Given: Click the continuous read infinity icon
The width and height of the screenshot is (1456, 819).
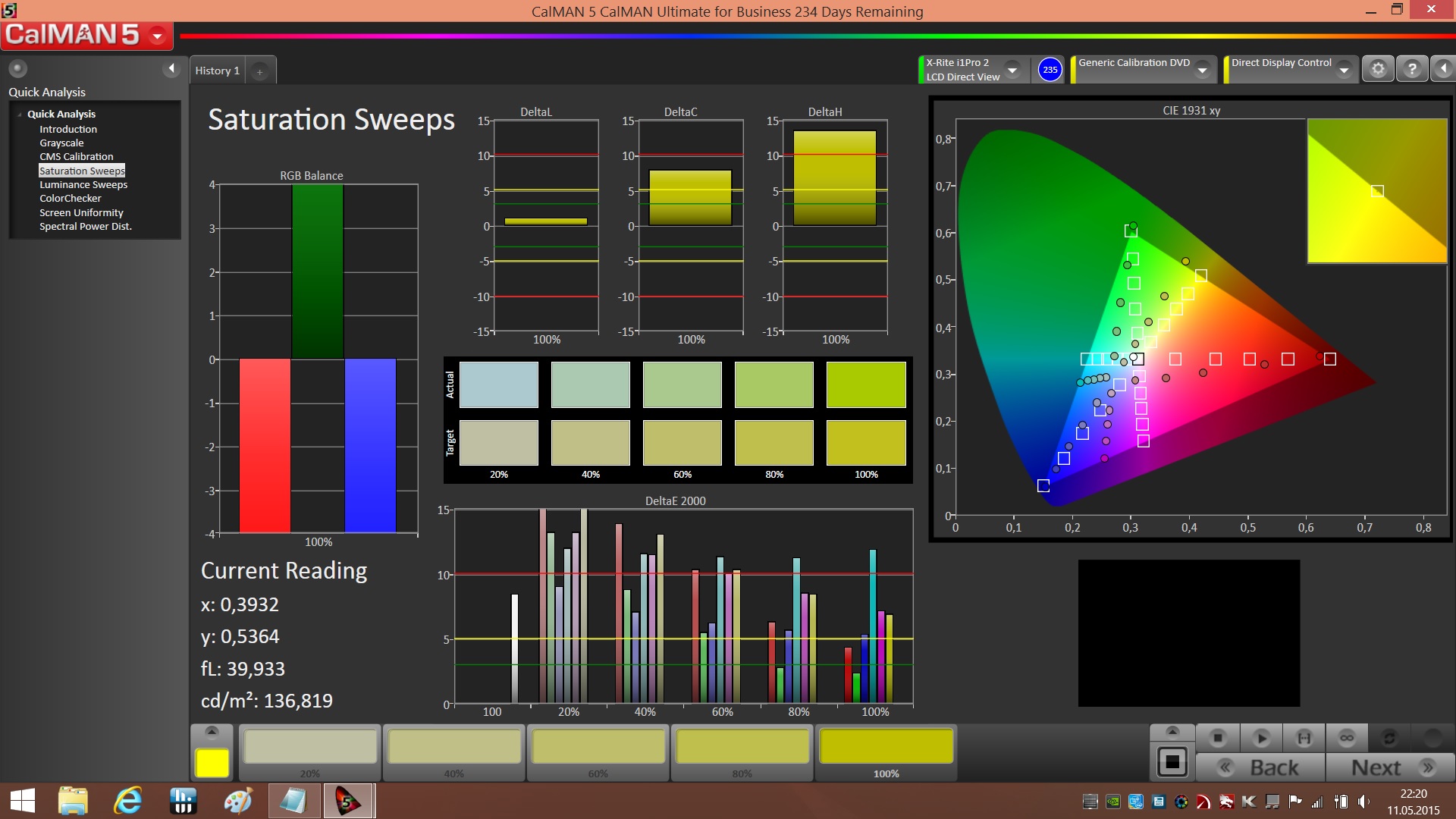Looking at the screenshot, I should pyautogui.click(x=1347, y=737).
